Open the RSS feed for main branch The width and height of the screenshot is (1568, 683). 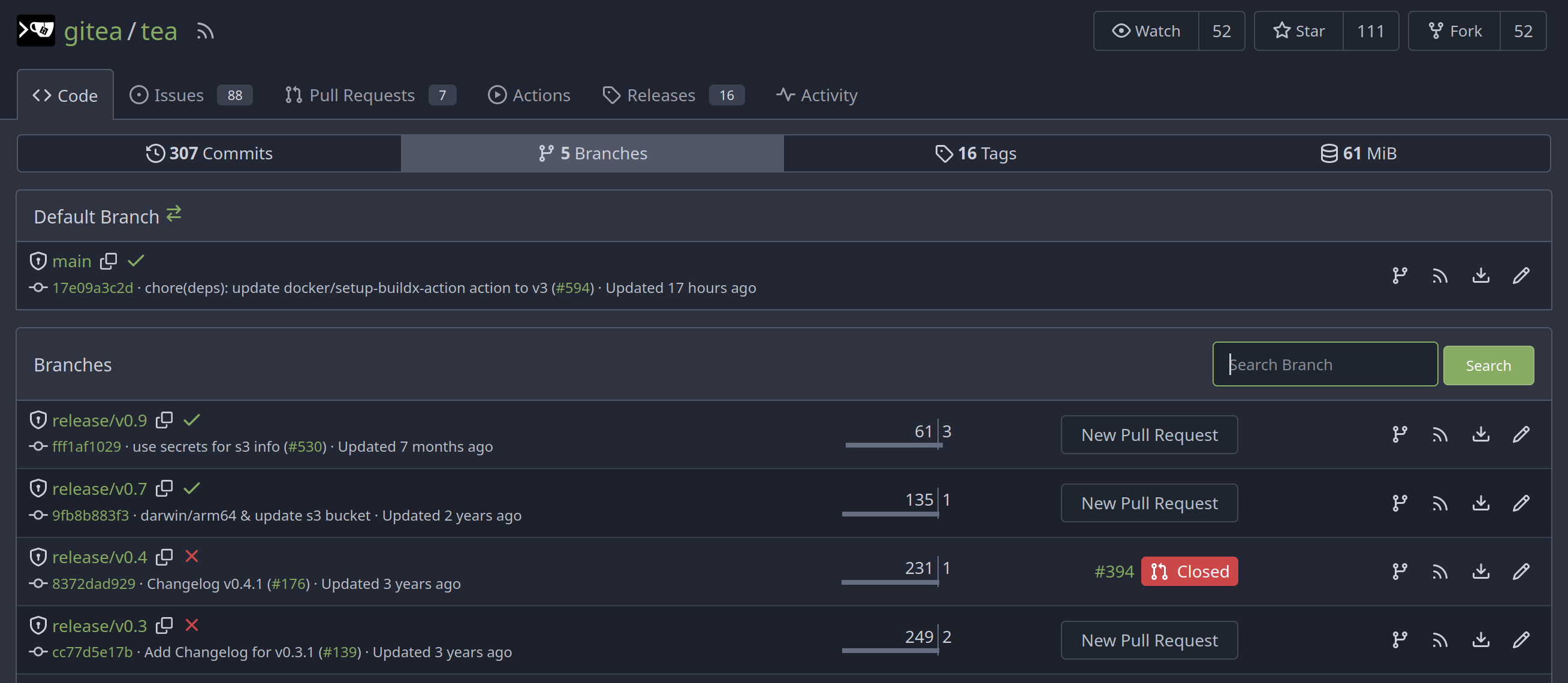pos(1440,276)
